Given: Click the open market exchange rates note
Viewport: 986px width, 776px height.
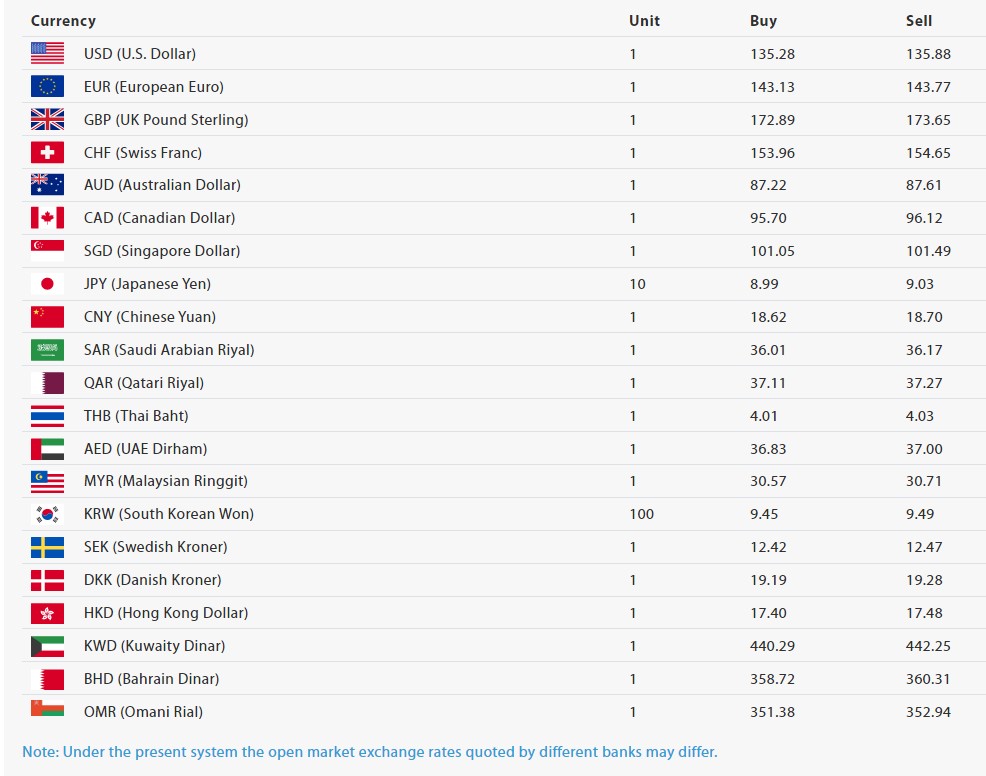Looking at the screenshot, I should tap(370, 752).
